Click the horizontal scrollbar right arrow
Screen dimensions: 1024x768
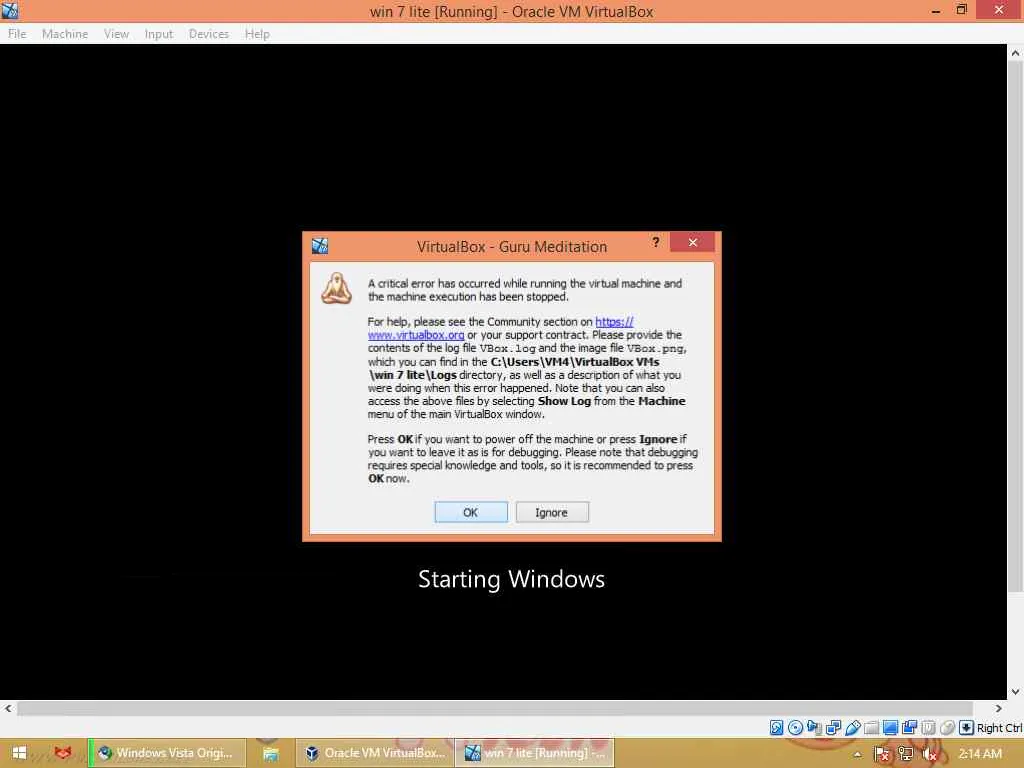(999, 708)
